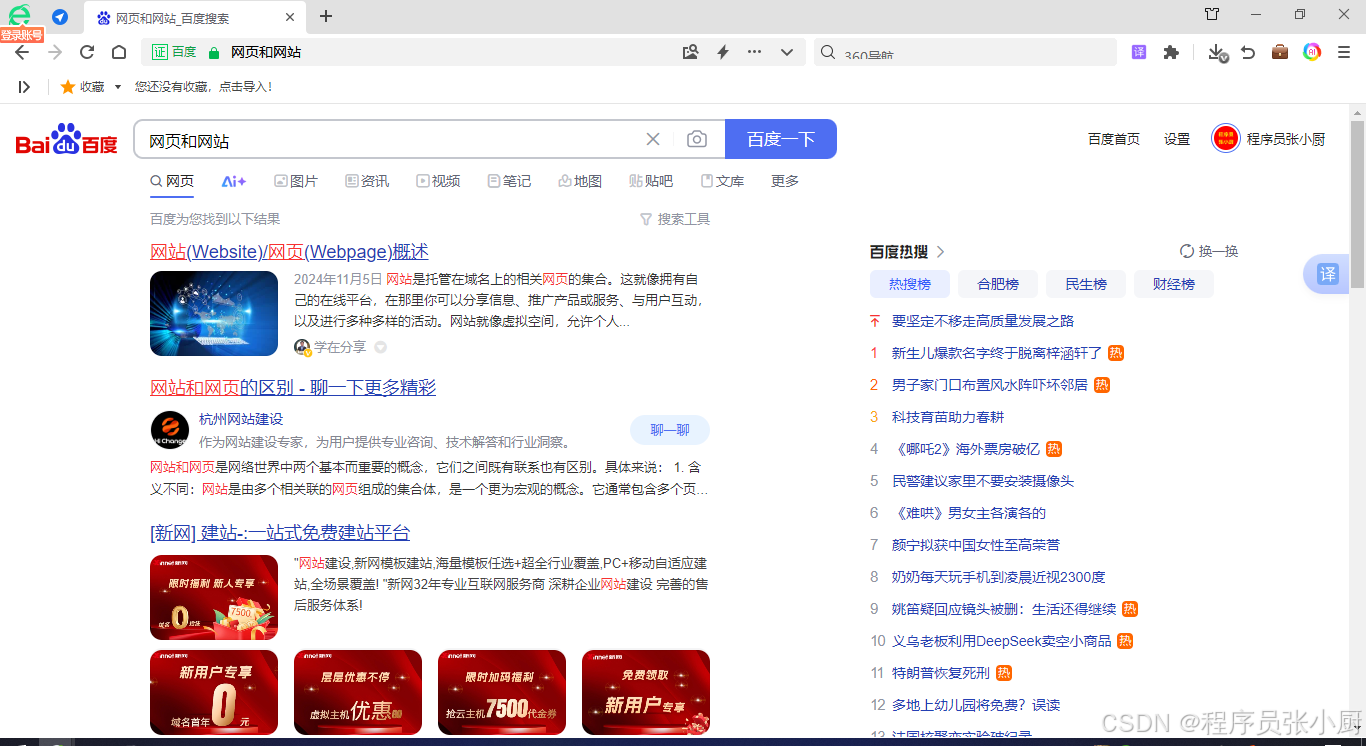1366x746 pixels.
Task: Click the floating 译 translate button
Action: 1327,274
